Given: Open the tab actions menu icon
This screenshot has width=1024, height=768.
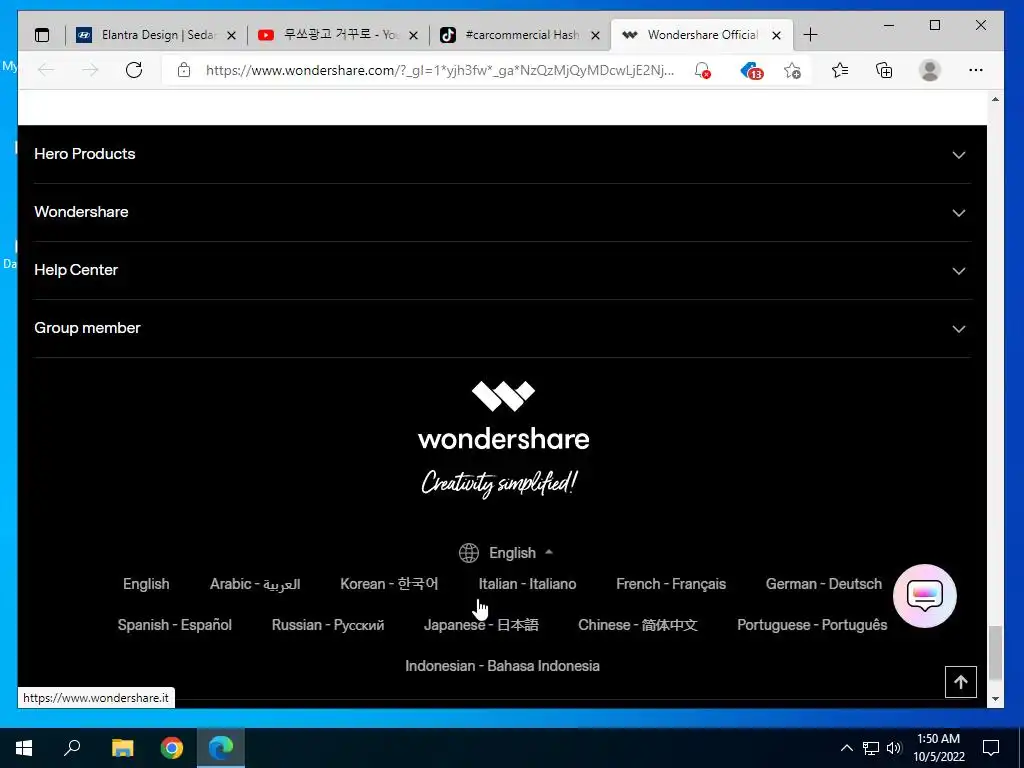Looking at the screenshot, I should pyautogui.click(x=42, y=35).
